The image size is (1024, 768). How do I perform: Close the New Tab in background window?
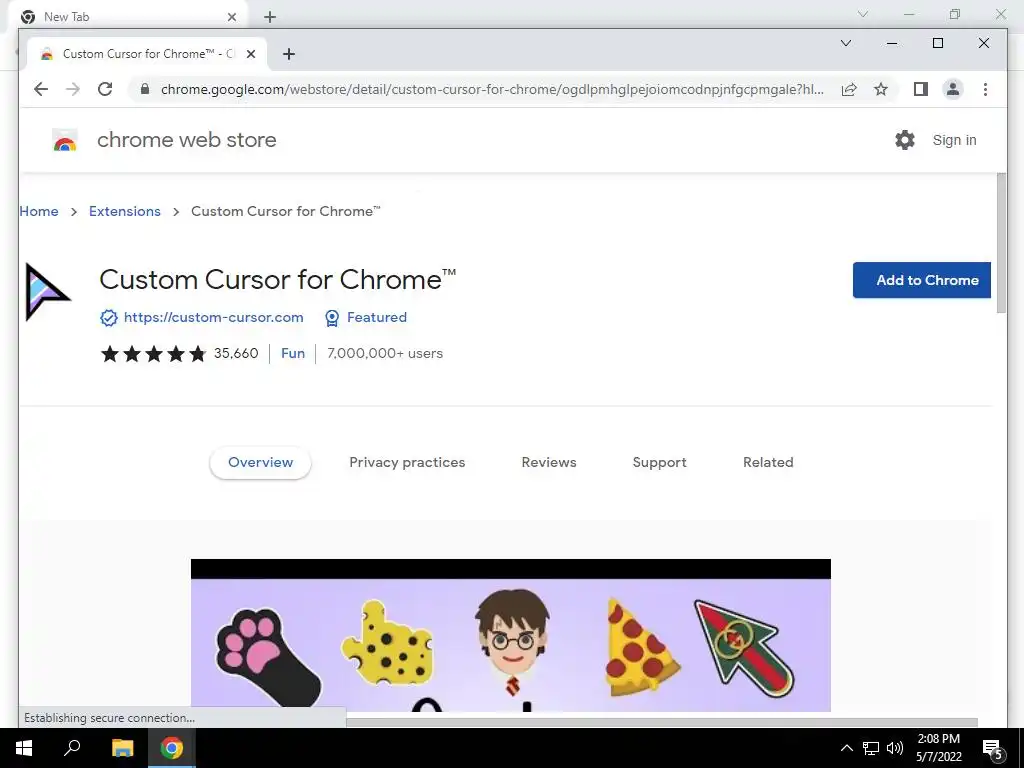[232, 17]
